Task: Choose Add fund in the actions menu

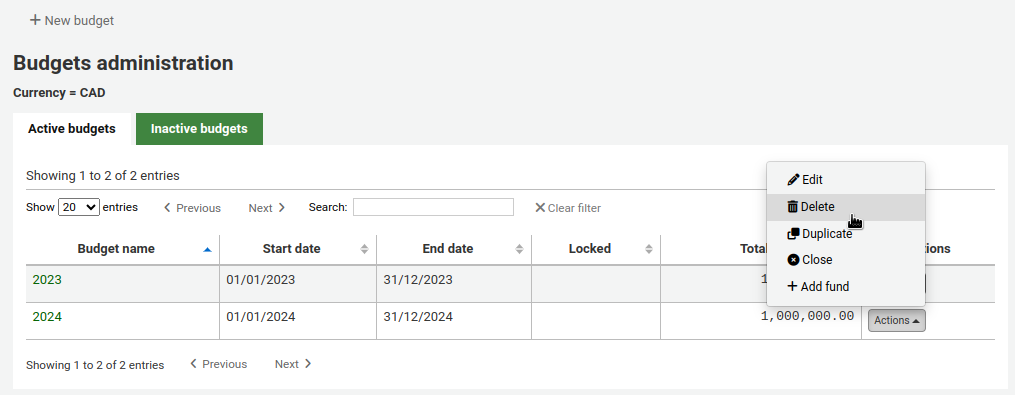Action: point(846,286)
